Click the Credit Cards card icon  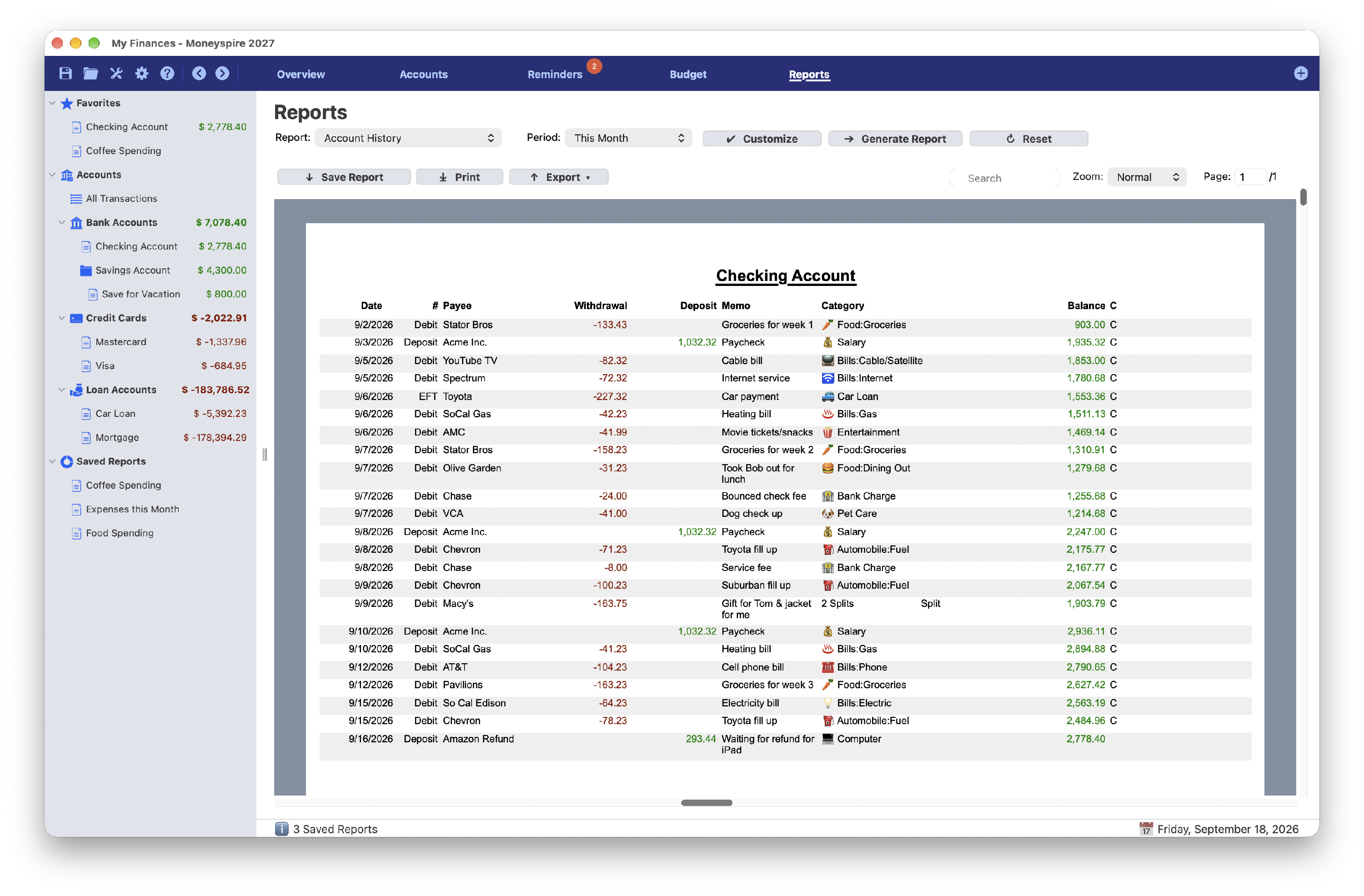point(76,319)
